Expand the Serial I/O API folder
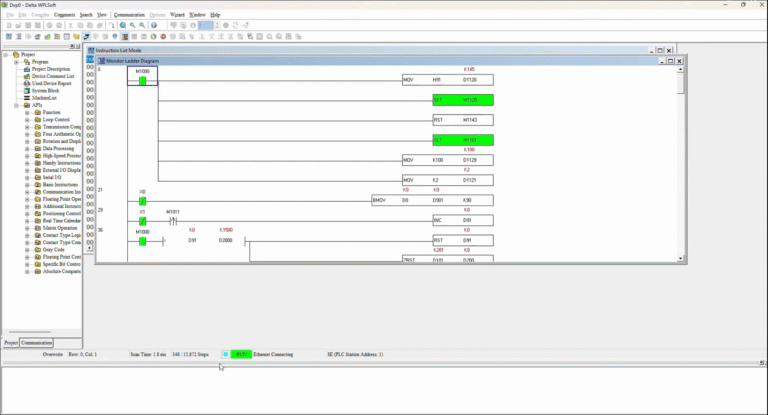 tap(27, 177)
